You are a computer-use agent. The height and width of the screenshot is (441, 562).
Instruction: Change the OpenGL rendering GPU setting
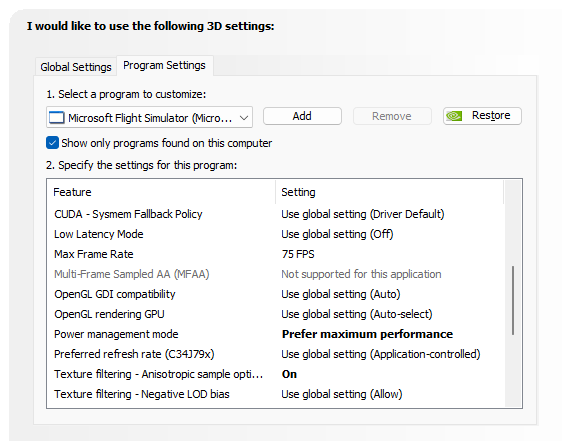coord(357,314)
